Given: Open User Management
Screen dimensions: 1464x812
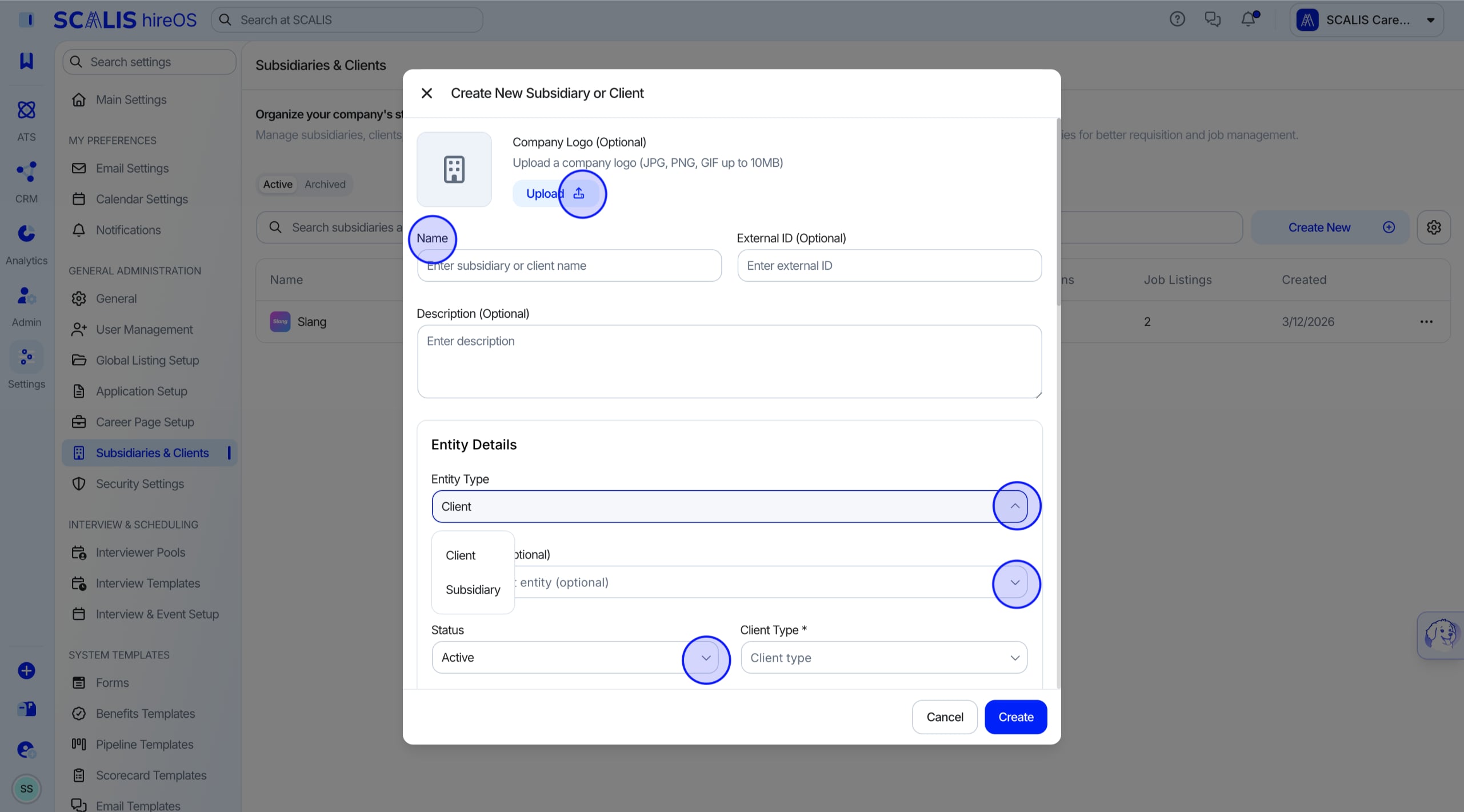Looking at the screenshot, I should (149, 329).
